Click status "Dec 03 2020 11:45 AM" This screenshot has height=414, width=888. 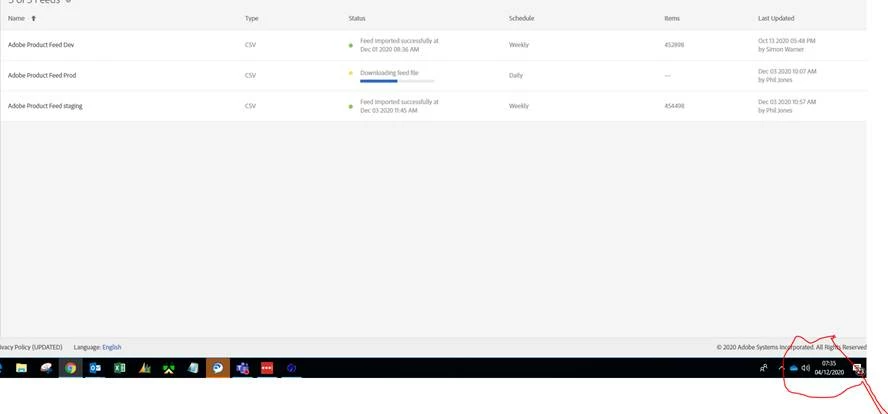point(388,110)
